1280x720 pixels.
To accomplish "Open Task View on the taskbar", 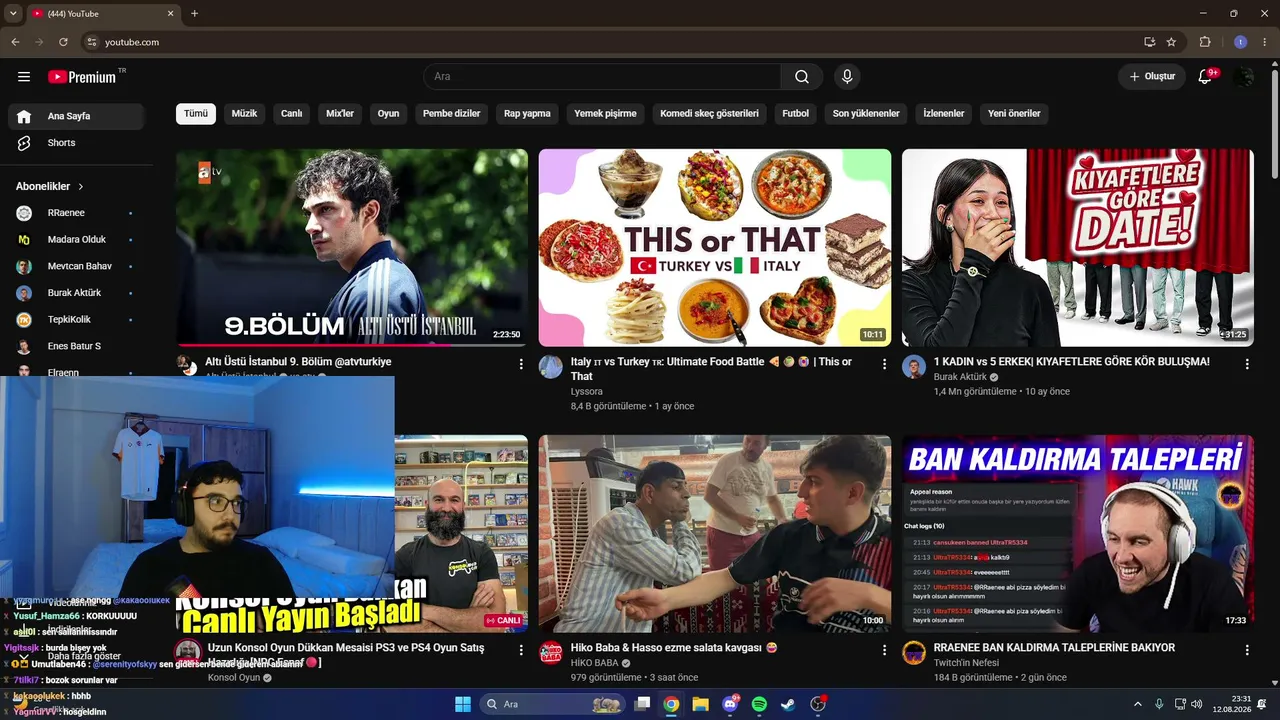I will pyautogui.click(x=642, y=704).
